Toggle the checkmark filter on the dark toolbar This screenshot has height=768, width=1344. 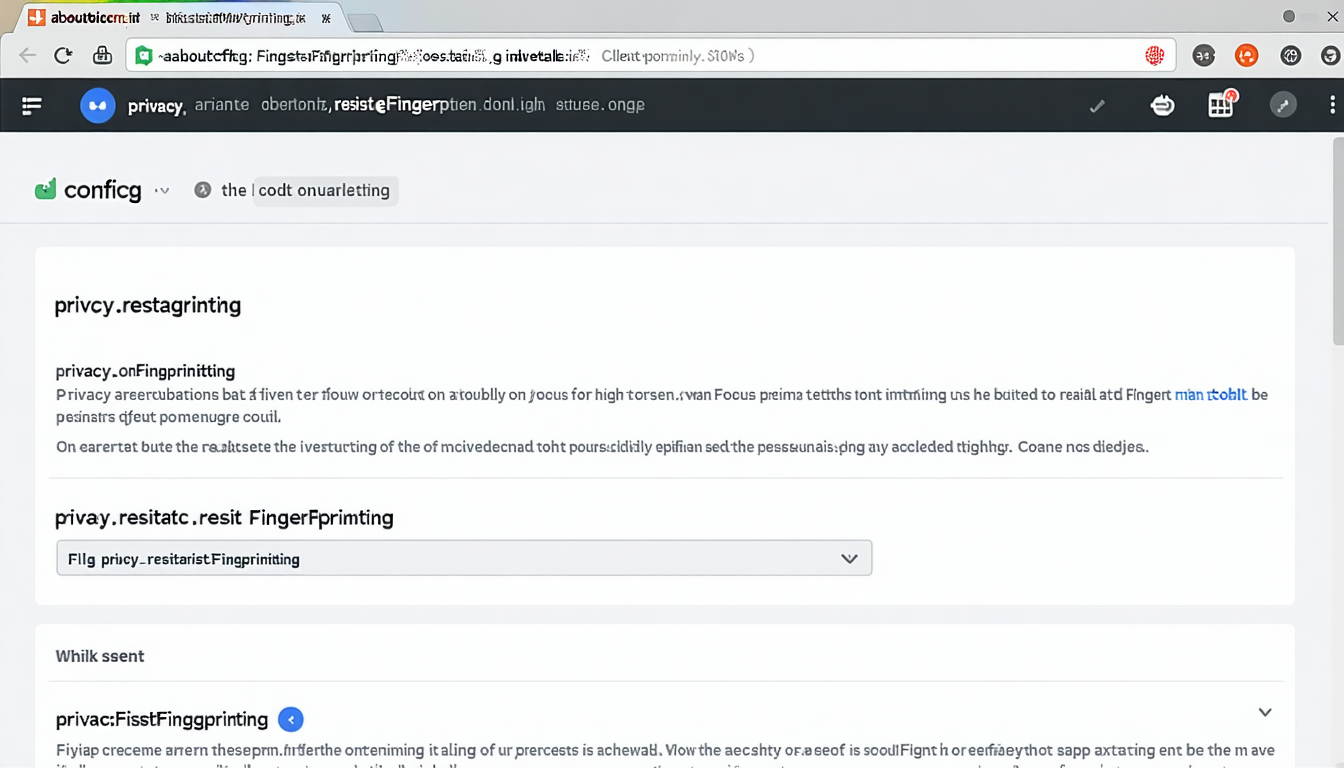pyautogui.click(x=1097, y=104)
